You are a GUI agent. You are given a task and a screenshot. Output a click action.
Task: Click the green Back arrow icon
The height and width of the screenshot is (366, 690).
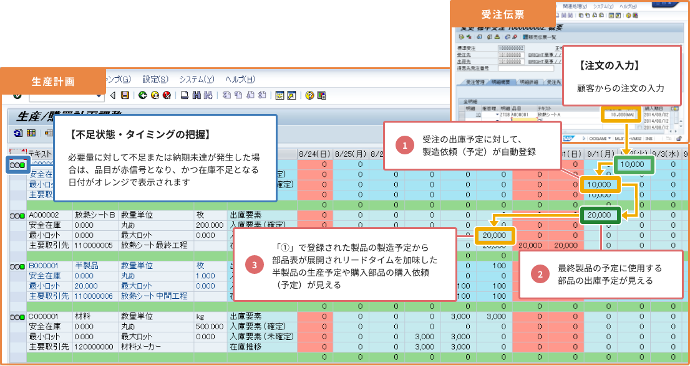(x=142, y=95)
